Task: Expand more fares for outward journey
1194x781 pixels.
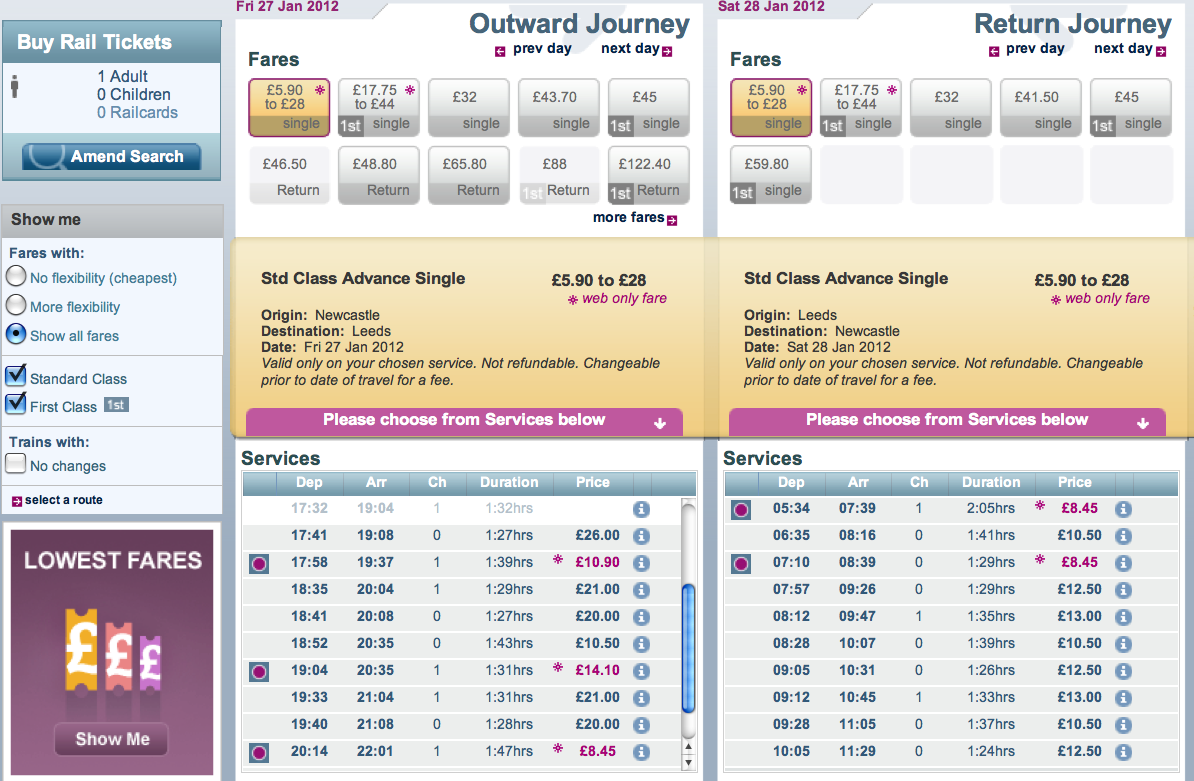Action: point(634,218)
